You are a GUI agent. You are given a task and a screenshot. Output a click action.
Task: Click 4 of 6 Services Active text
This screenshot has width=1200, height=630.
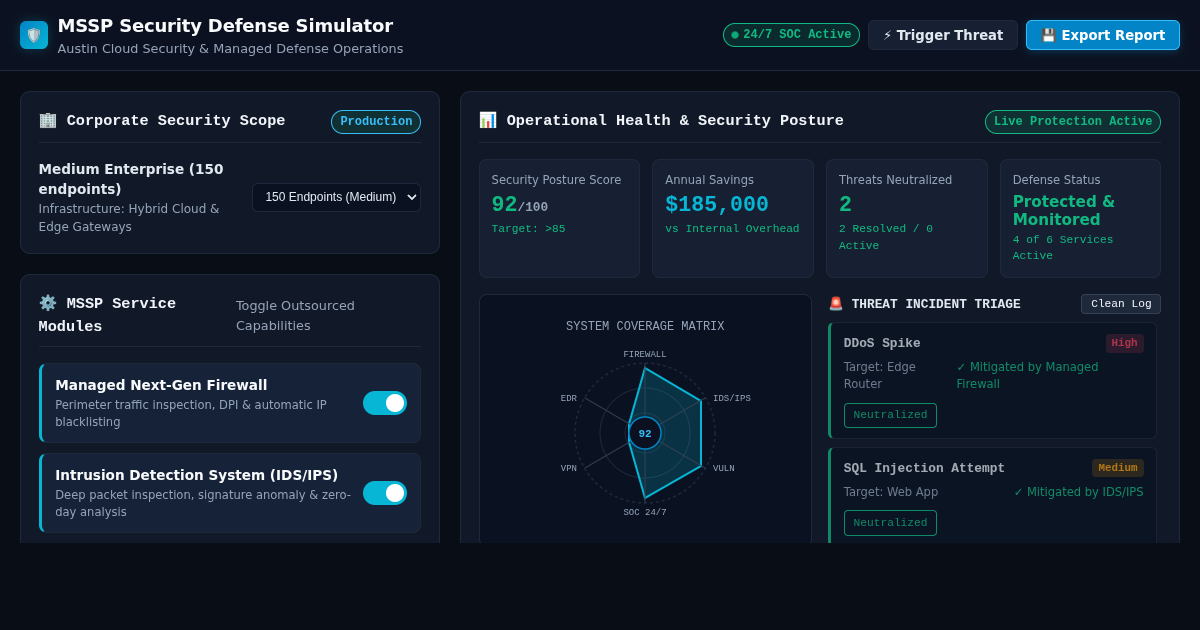pyautogui.click(x=1063, y=248)
